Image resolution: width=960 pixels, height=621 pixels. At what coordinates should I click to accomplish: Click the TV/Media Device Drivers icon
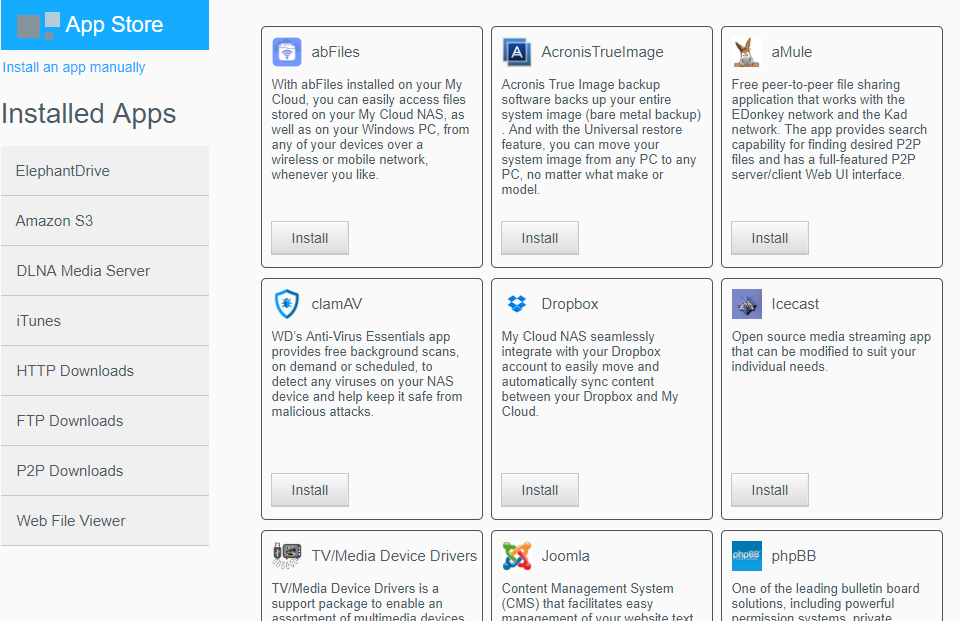tap(286, 555)
